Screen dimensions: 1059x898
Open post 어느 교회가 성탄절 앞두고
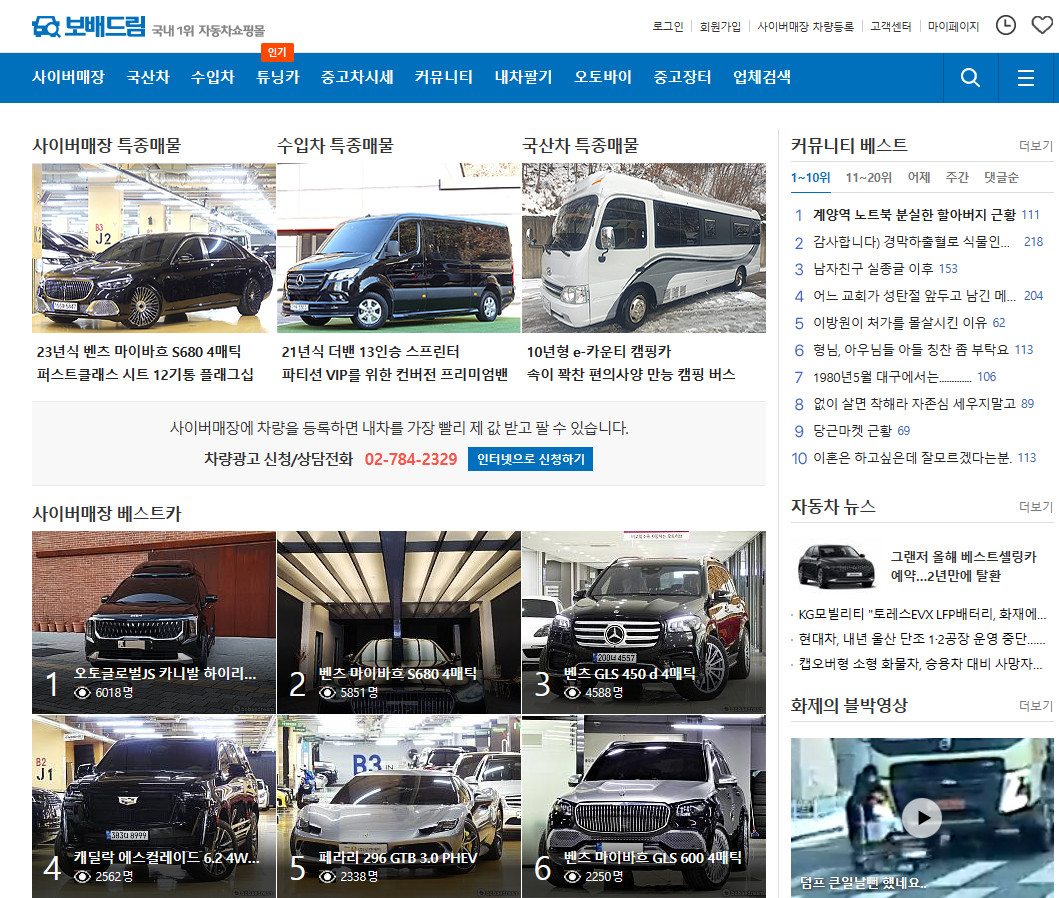(914, 296)
